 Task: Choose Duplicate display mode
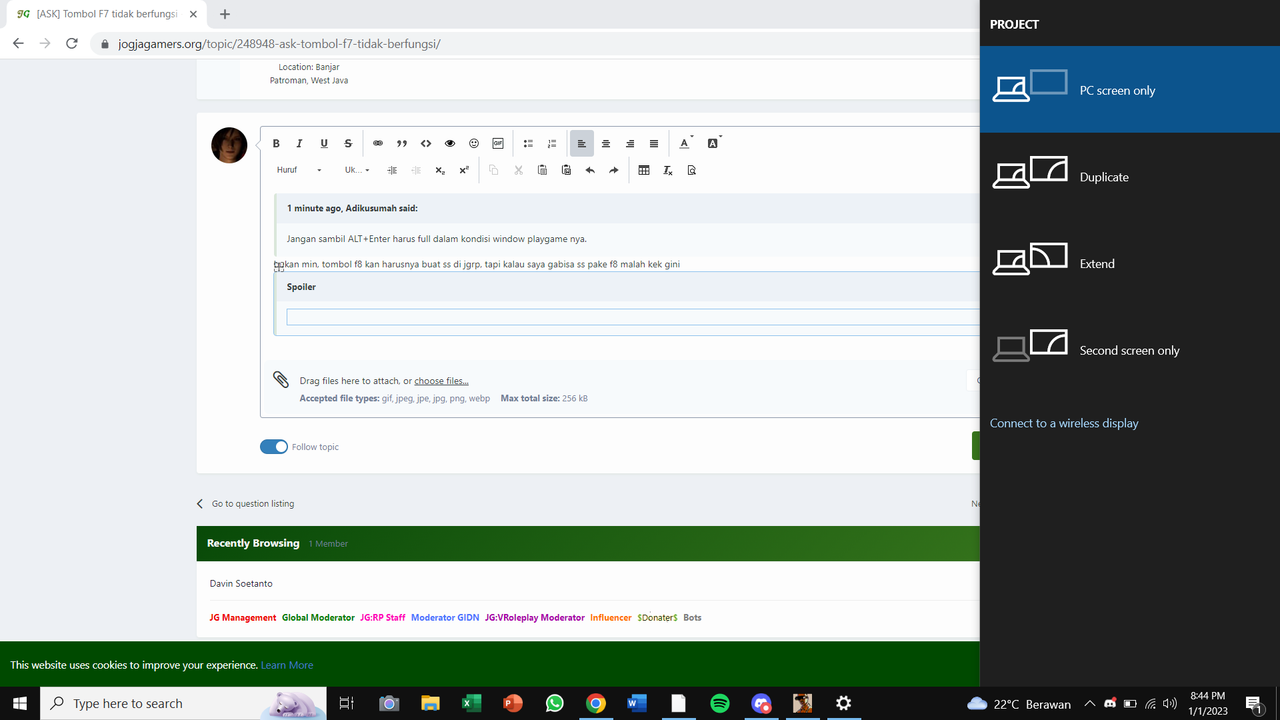pyautogui.click(x=1130, y=177)
